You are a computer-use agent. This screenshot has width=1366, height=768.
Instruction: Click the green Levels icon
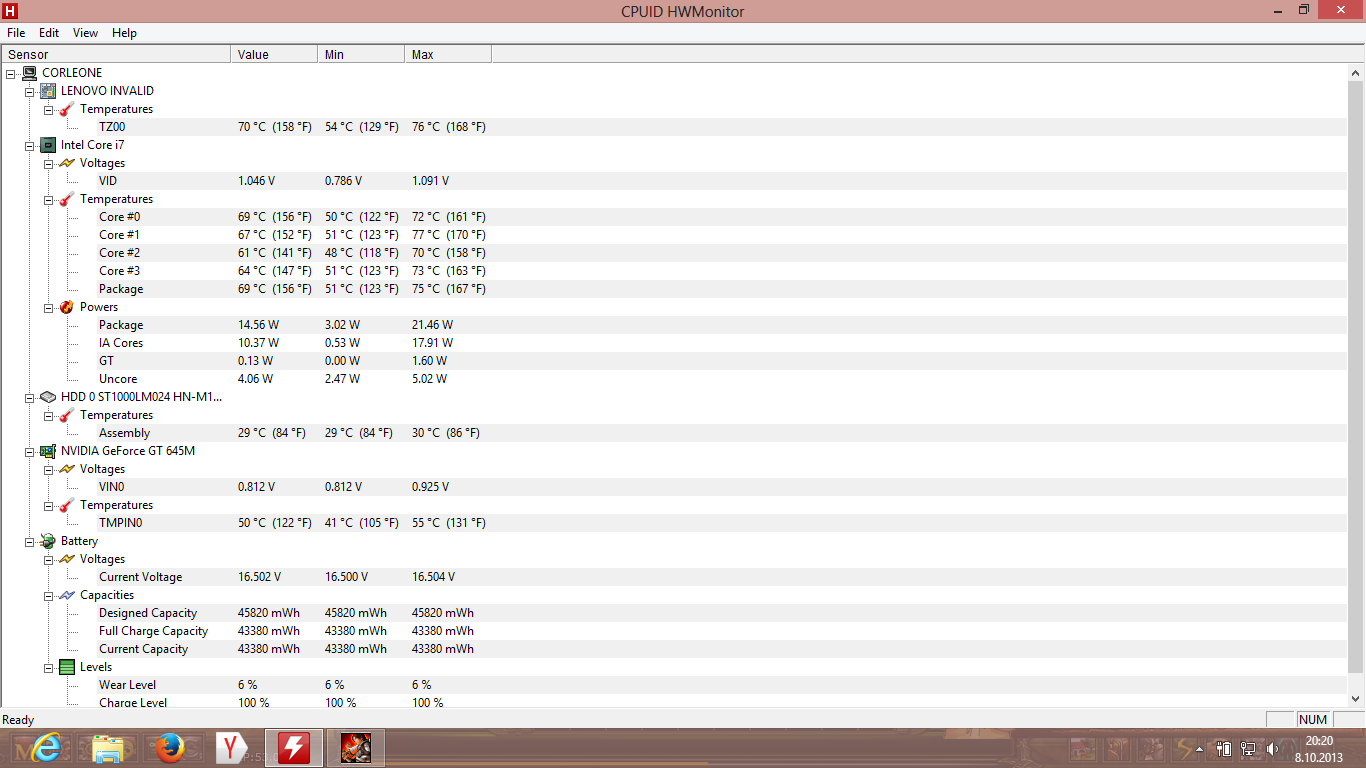pyautogui.click(x=67, y=667)
